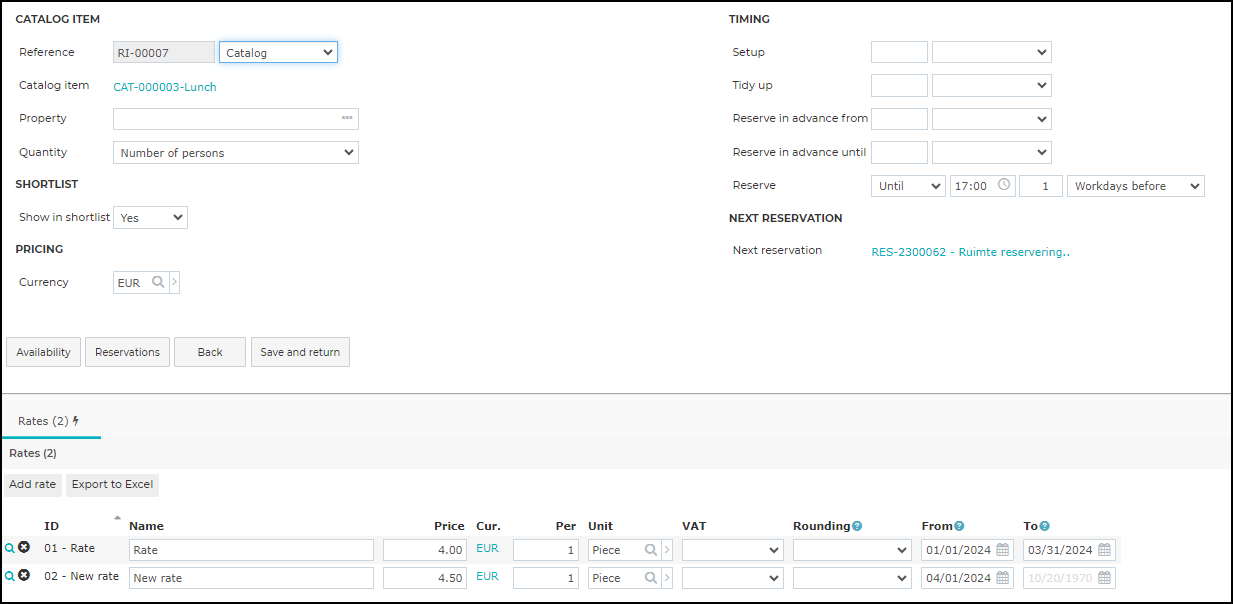Open the Reserve time clock picker
Screen dimensions: 1233x604
click(1004, 185)
